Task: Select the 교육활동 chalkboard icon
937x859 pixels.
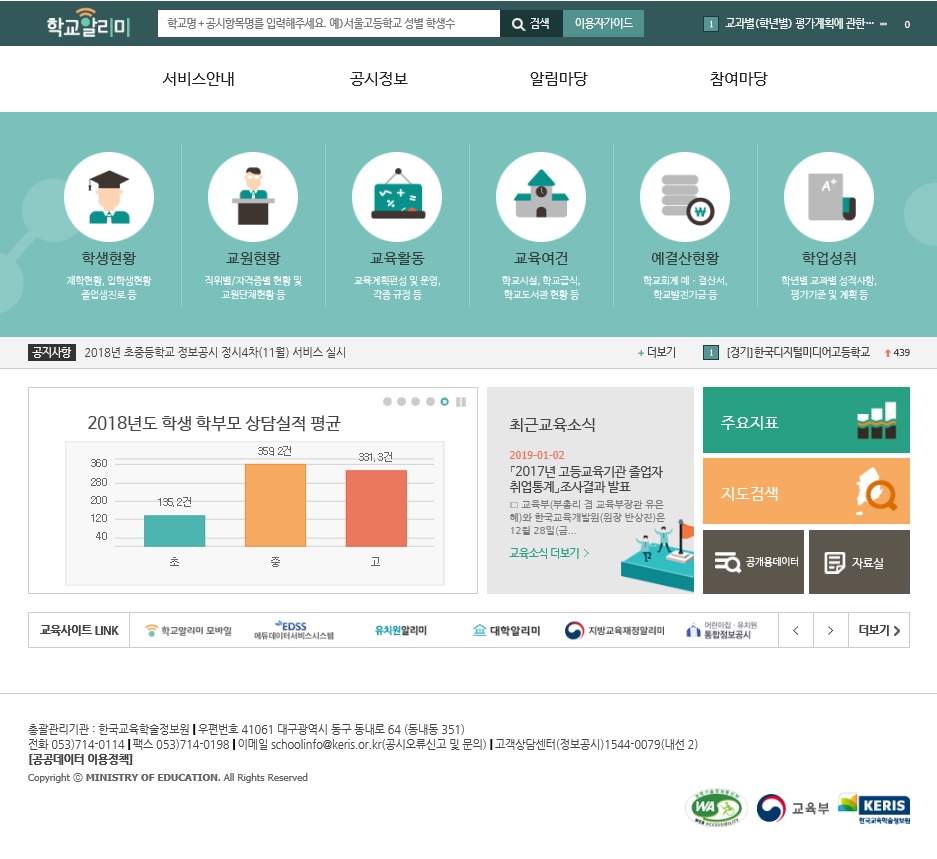Action: [x=396, y=198]
